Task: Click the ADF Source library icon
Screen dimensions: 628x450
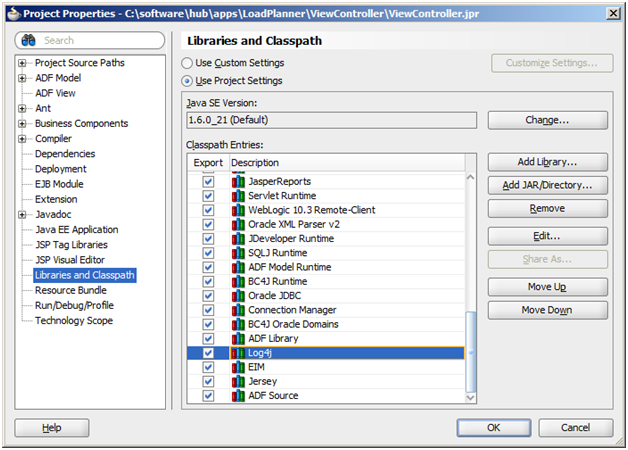Action: pos(238,396)
